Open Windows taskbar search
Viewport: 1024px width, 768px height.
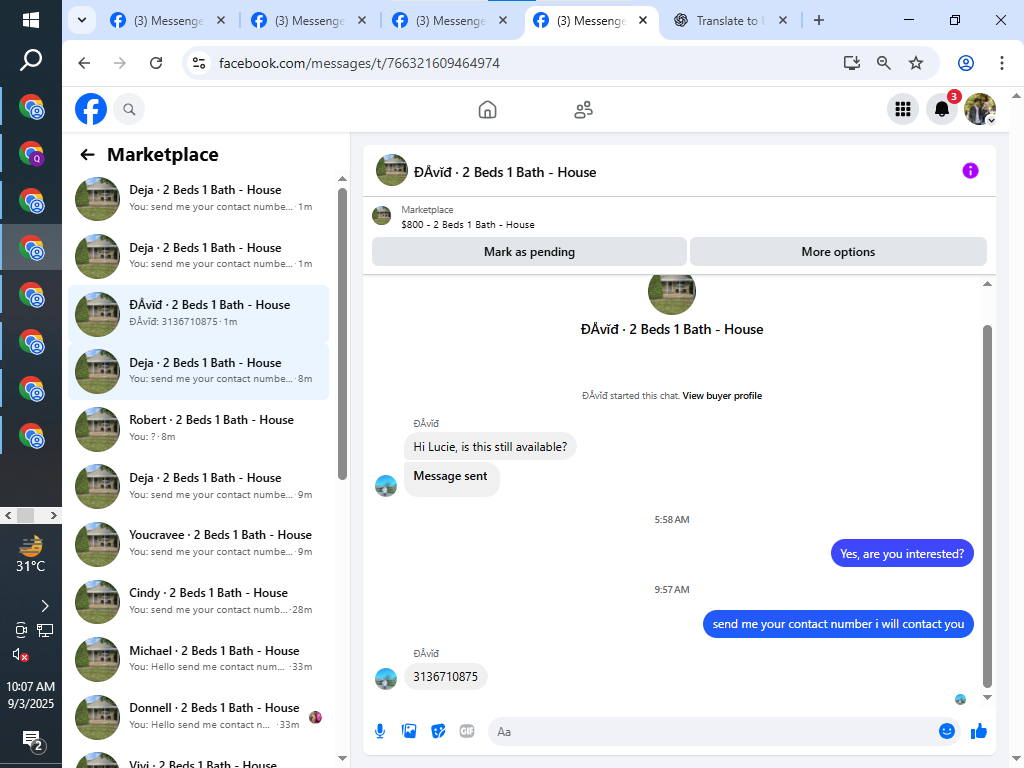pyautogui.click(x=31, y=61)
